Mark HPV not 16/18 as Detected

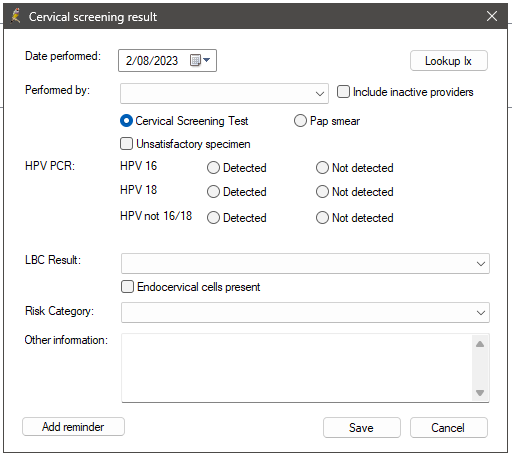[x=213, y=218]
